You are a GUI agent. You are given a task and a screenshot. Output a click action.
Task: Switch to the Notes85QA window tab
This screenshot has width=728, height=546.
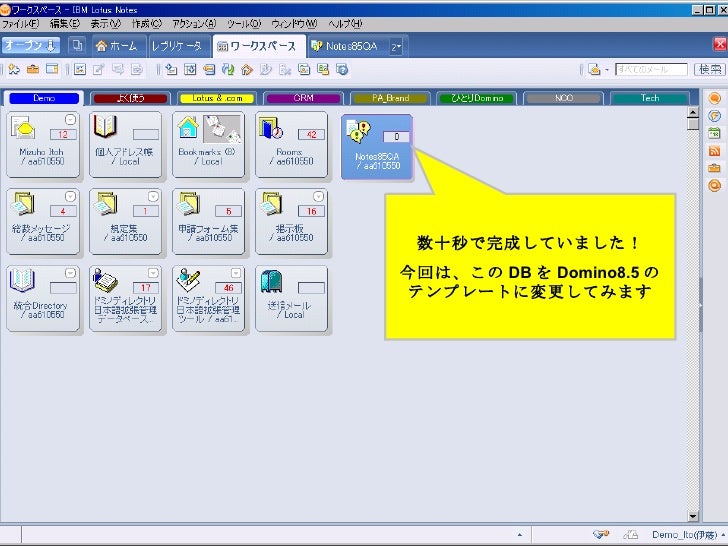346,46
